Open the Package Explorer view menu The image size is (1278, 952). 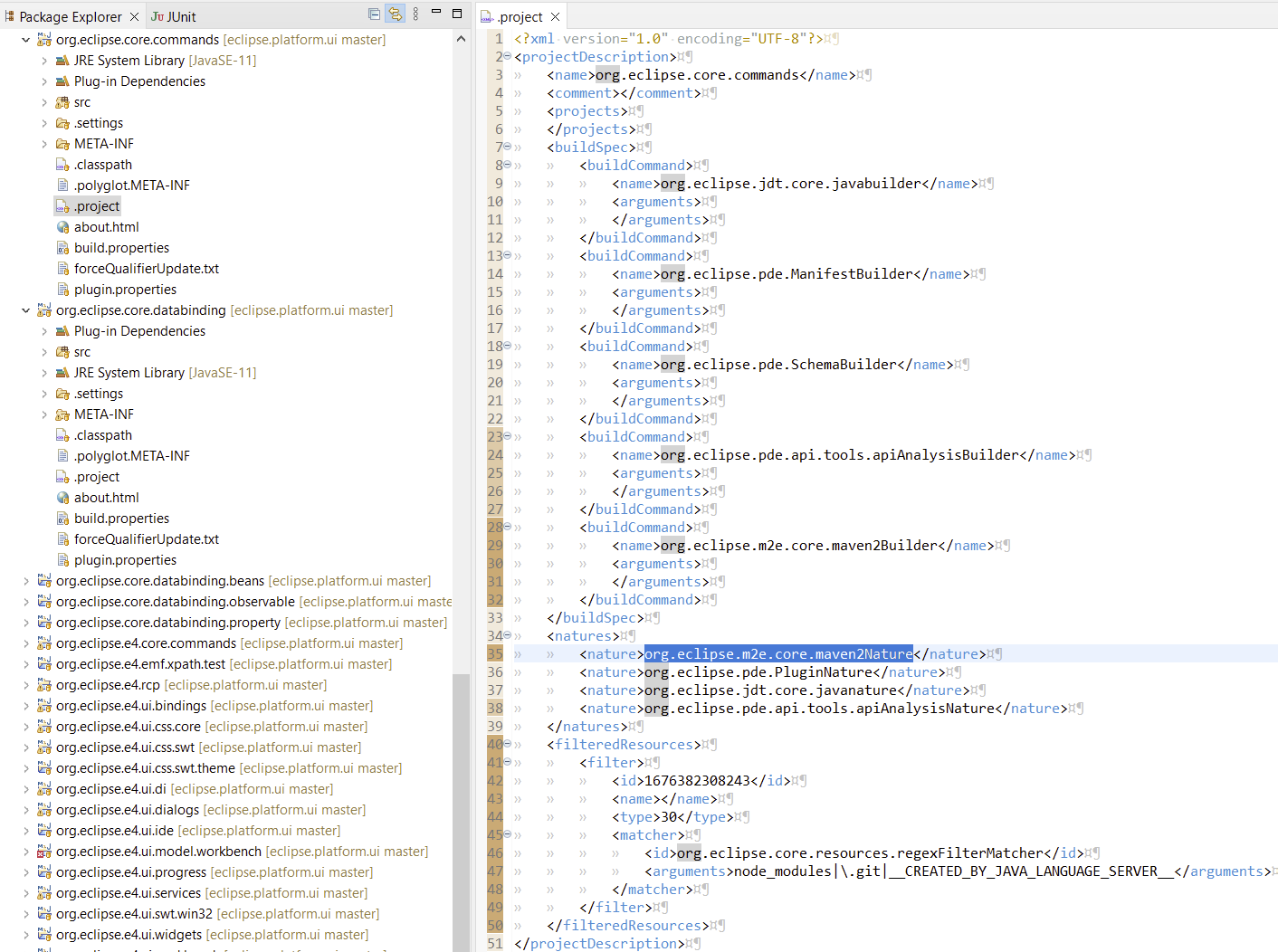click(x=415, y=14)
